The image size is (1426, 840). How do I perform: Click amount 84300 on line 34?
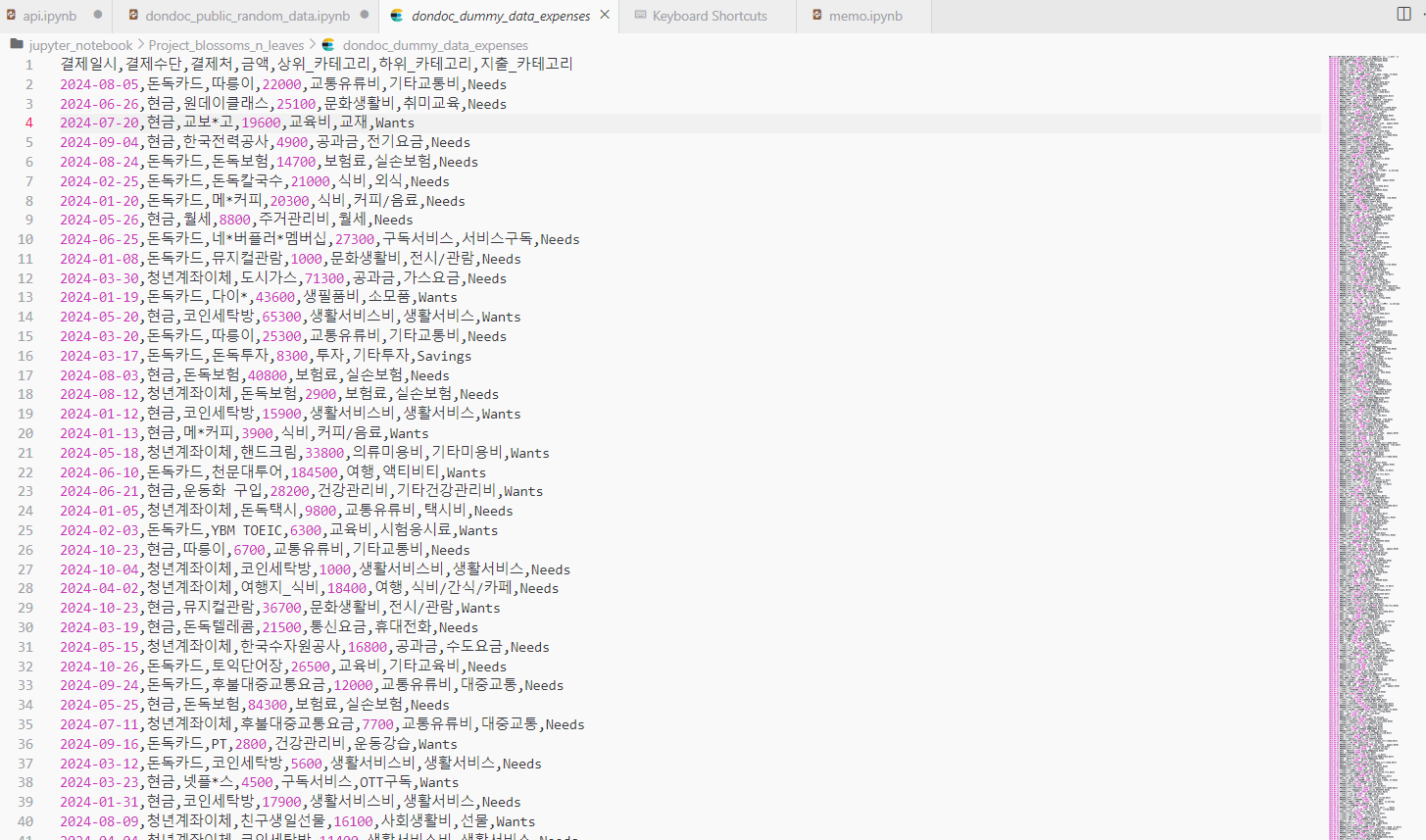click(268, 705)
